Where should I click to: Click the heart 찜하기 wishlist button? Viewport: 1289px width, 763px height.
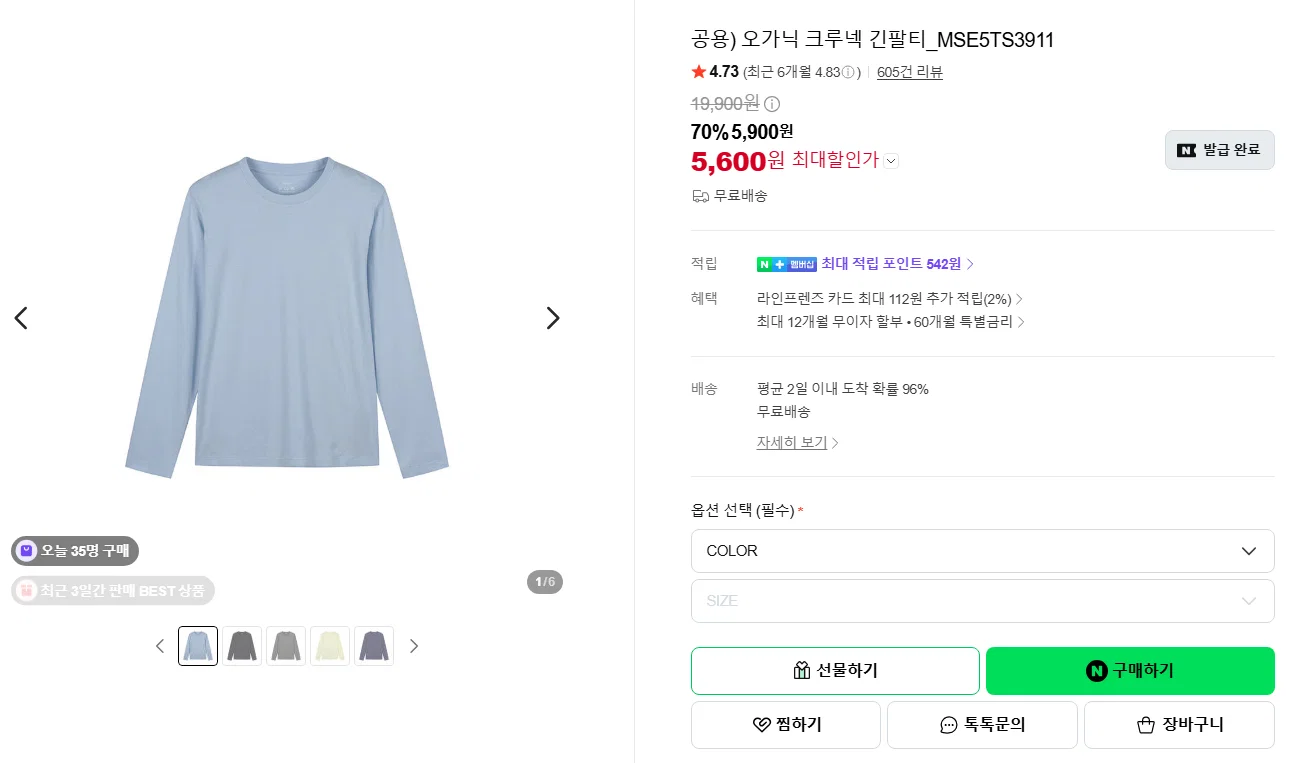(786, 725)
